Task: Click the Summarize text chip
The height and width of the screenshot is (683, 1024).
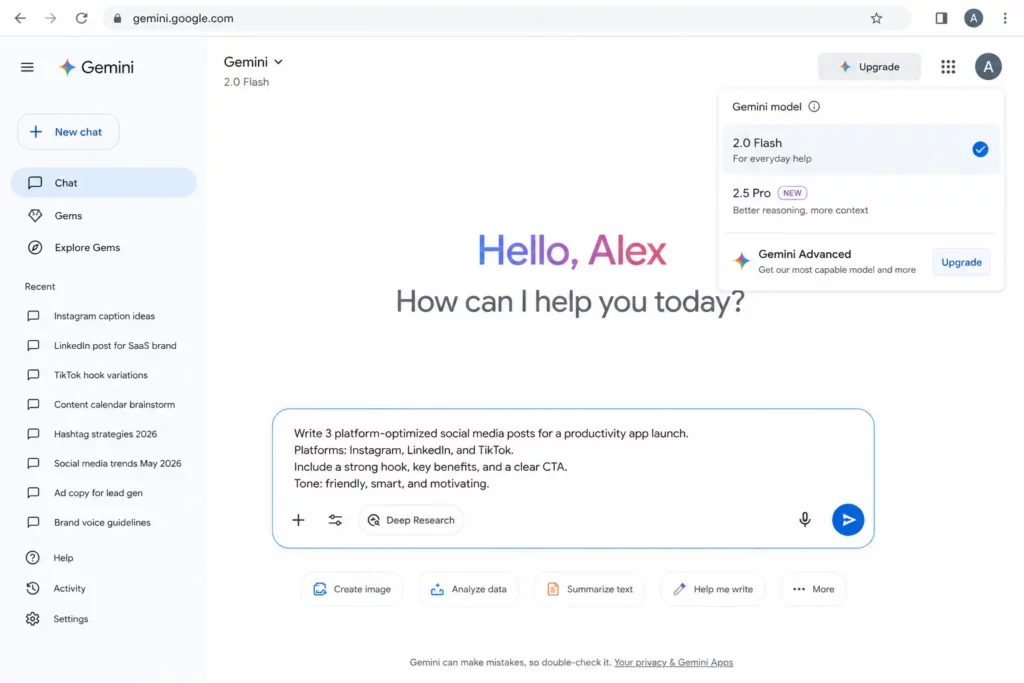Action: tap(589, 589)
